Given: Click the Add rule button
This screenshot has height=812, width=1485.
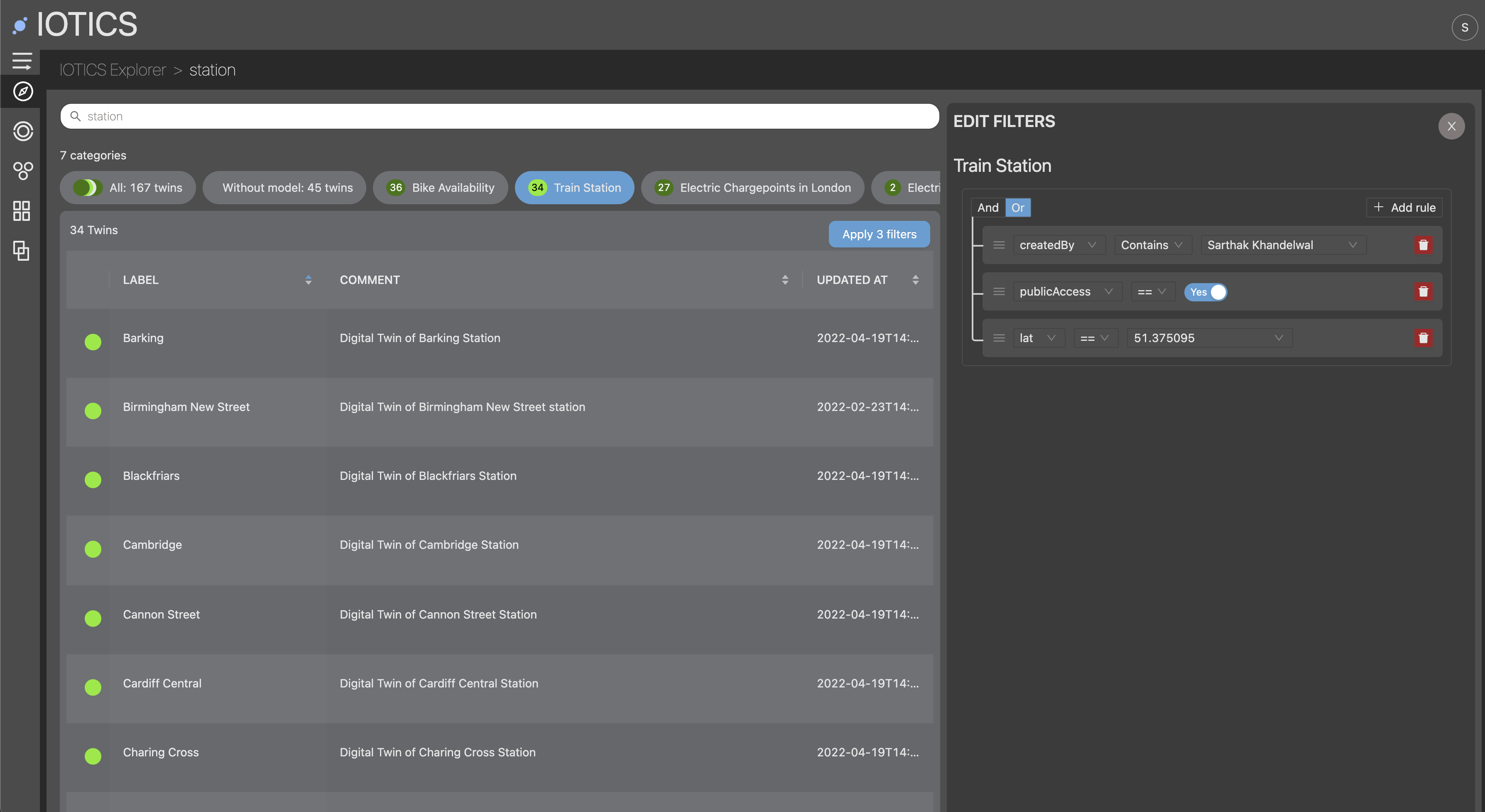Looking at the screenshot, I should pos(1404,208).
